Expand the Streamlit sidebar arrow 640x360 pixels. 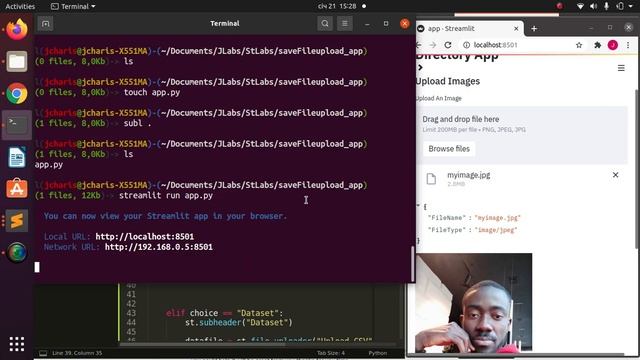(x=420, y=68)
